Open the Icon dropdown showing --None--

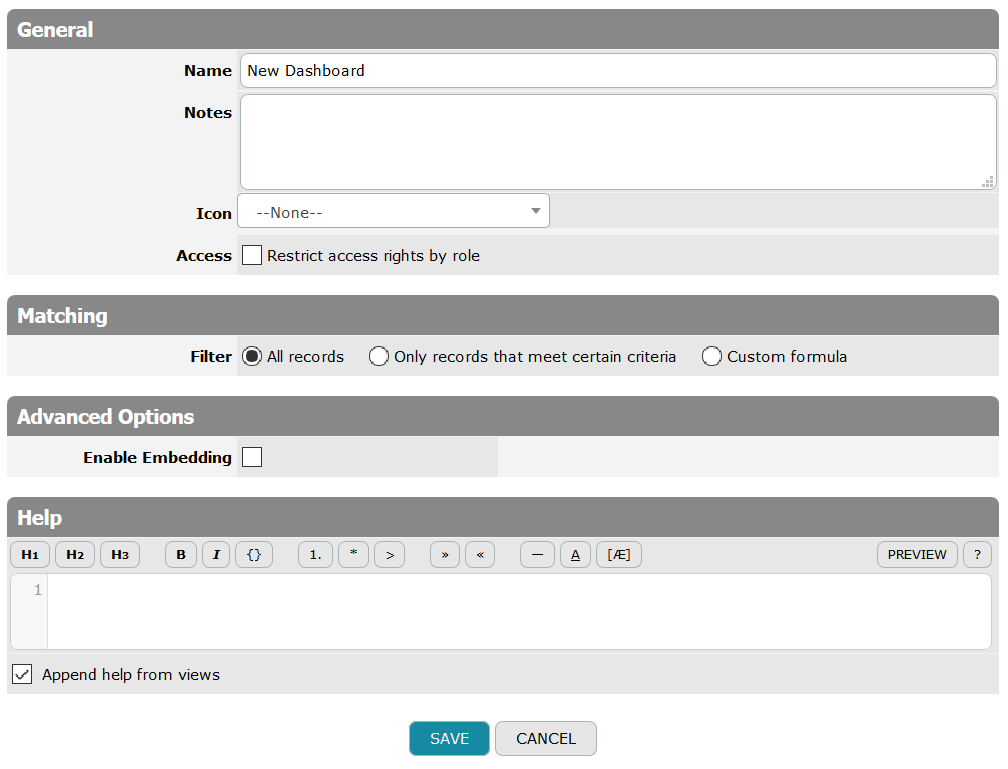(393, 211)
